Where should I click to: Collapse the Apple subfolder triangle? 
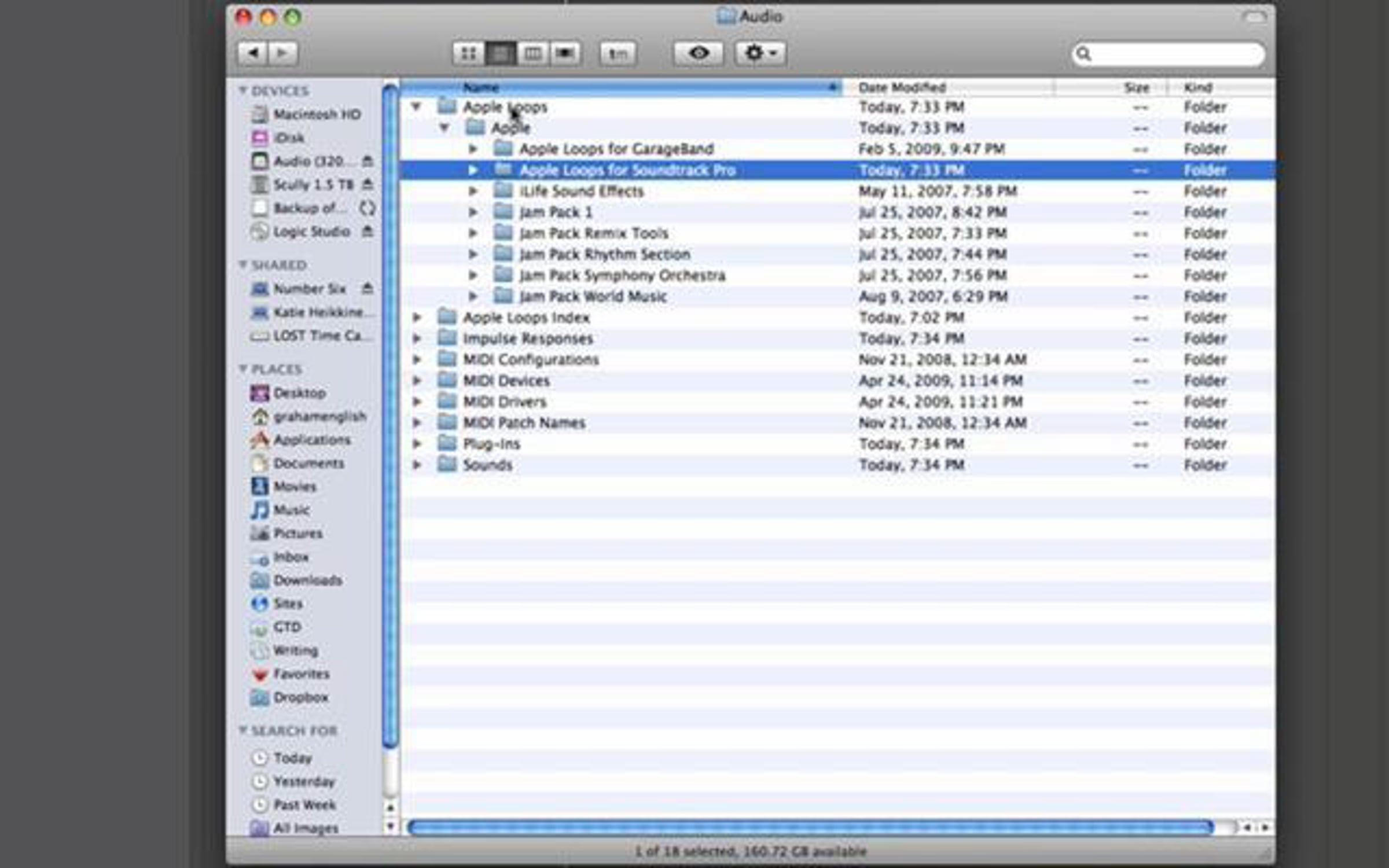(x=444, y=127)
